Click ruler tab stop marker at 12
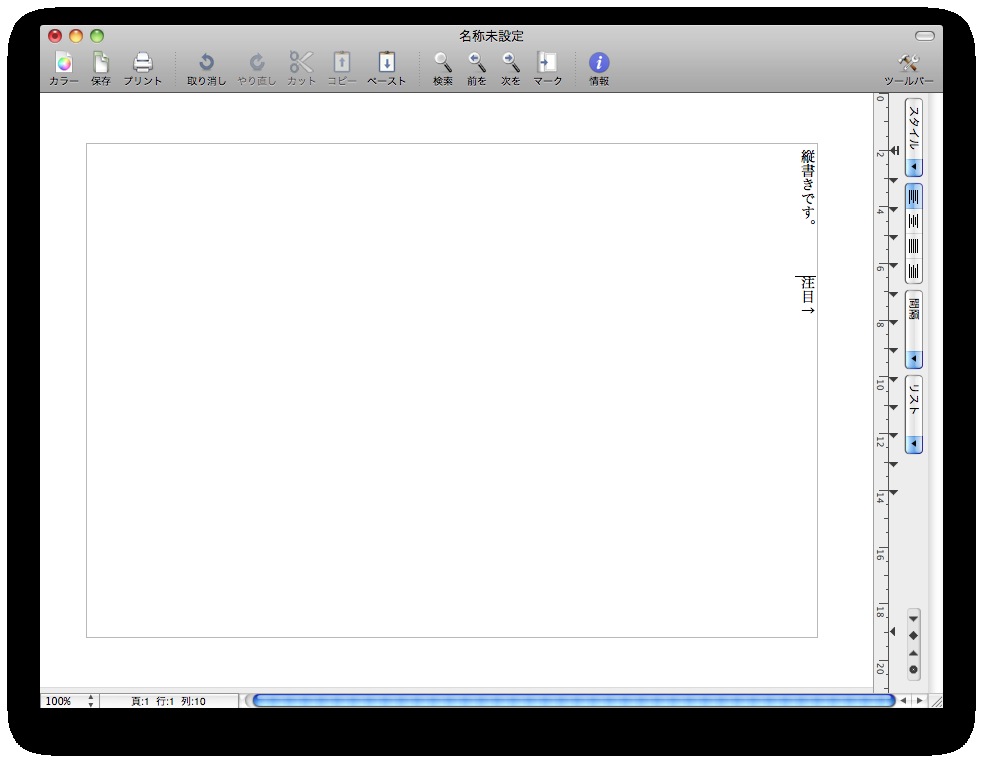The width and height of the screenshot is (983, 763). pos(893,436)
